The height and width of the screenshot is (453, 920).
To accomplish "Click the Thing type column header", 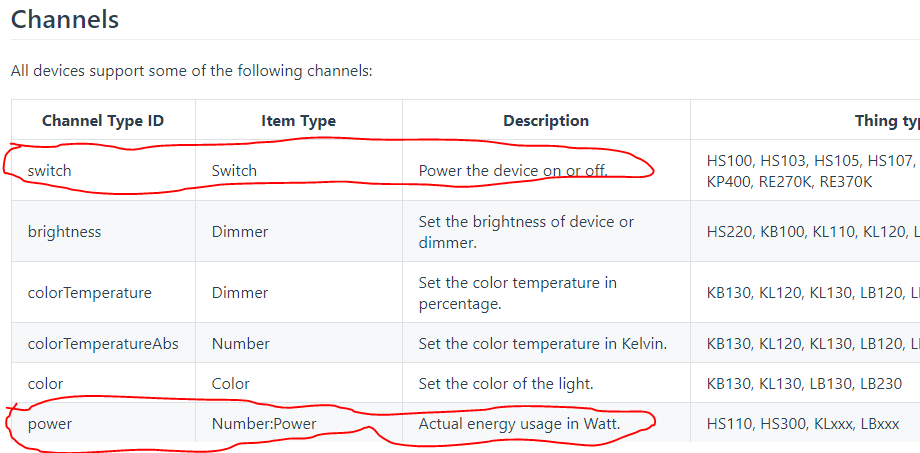I will 887,121.
